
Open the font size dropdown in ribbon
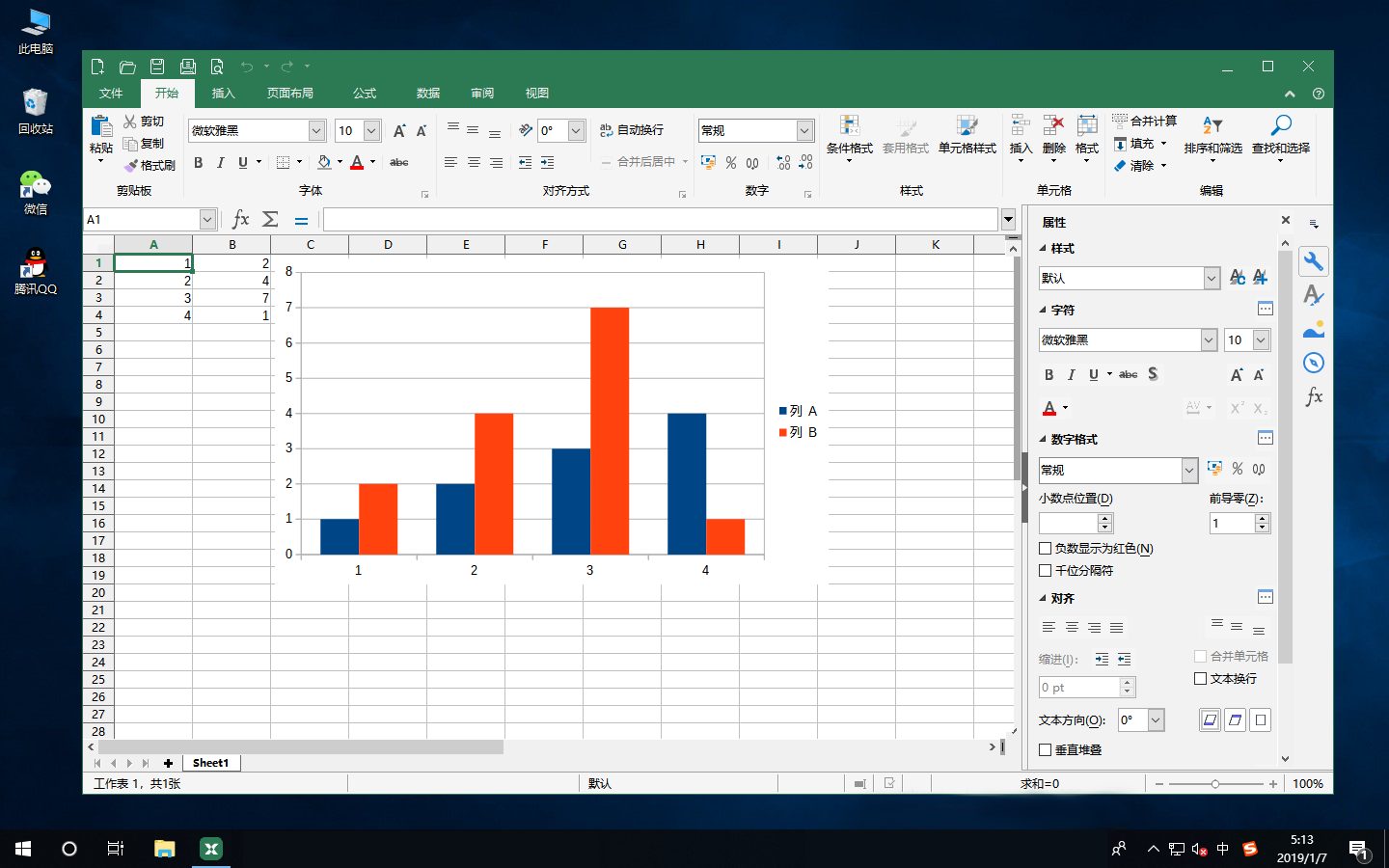tap(371, 130)
